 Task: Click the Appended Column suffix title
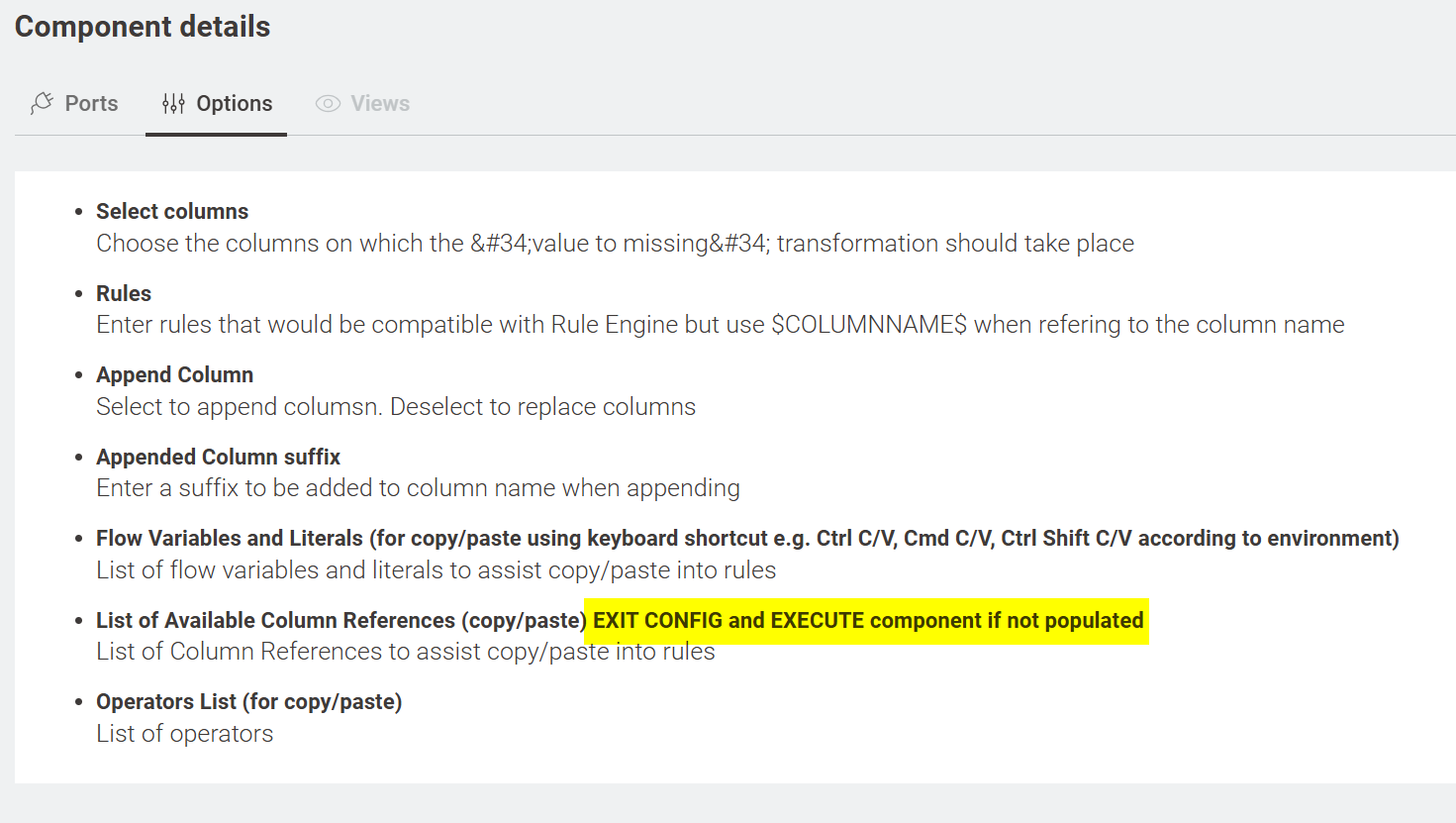[218, 457]
